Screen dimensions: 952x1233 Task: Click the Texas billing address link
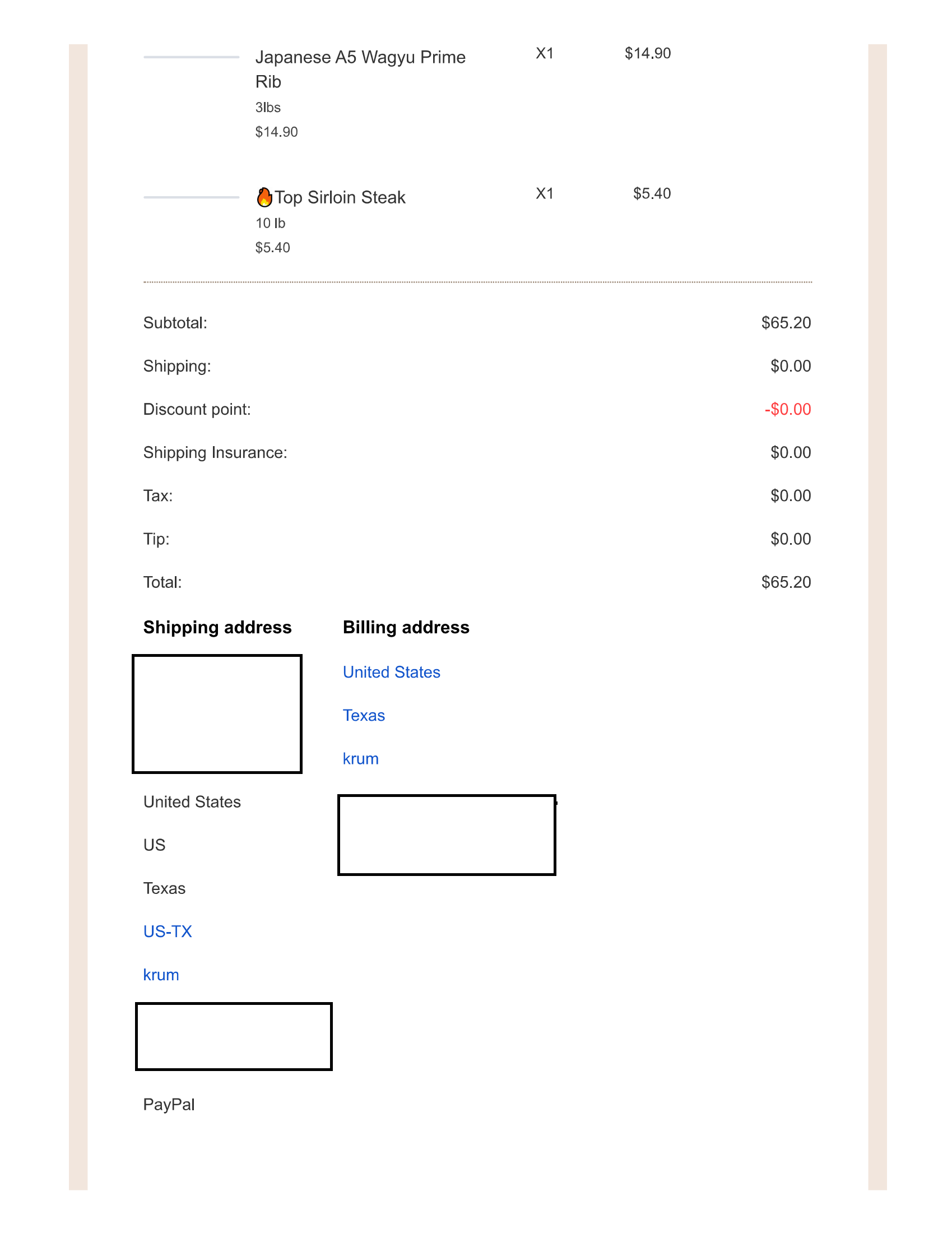(364, 715)
